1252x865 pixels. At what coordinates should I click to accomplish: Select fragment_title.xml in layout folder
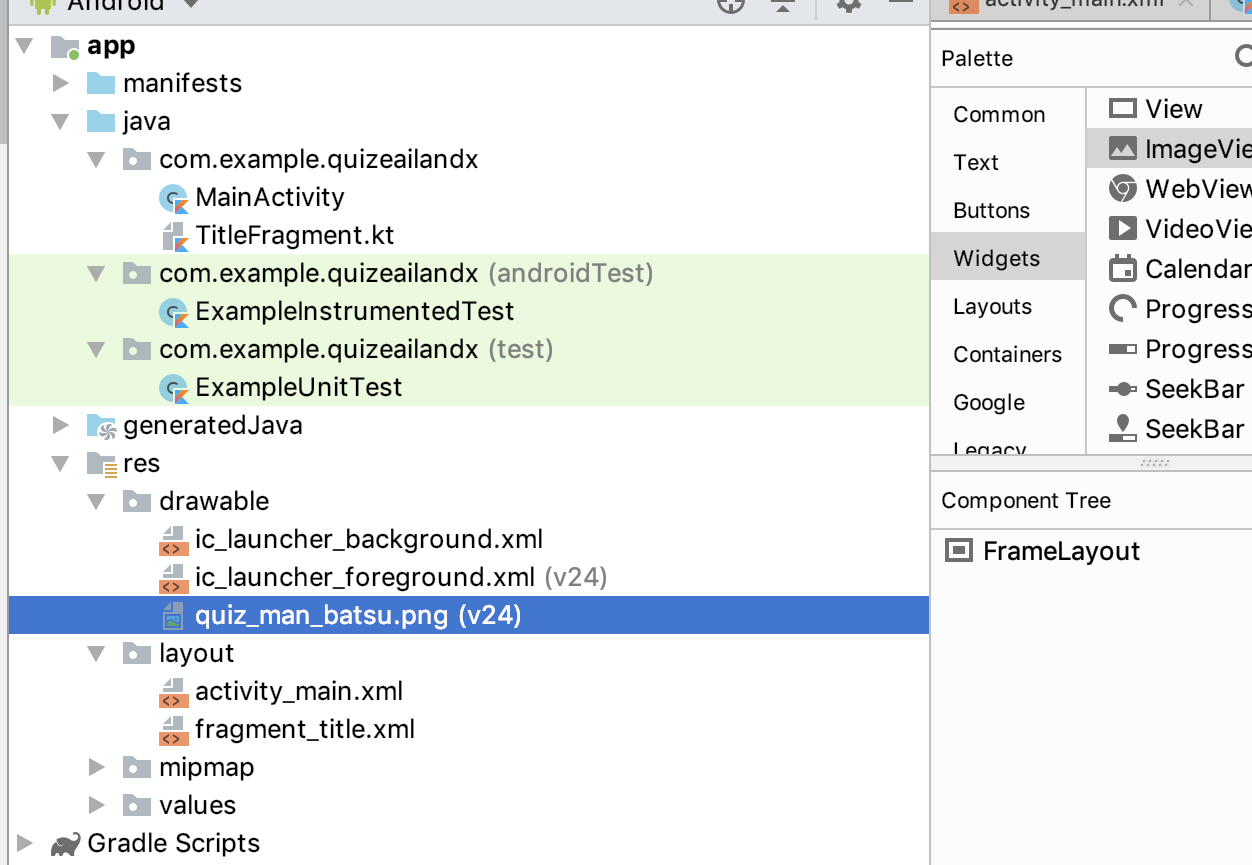coord(305,730)
